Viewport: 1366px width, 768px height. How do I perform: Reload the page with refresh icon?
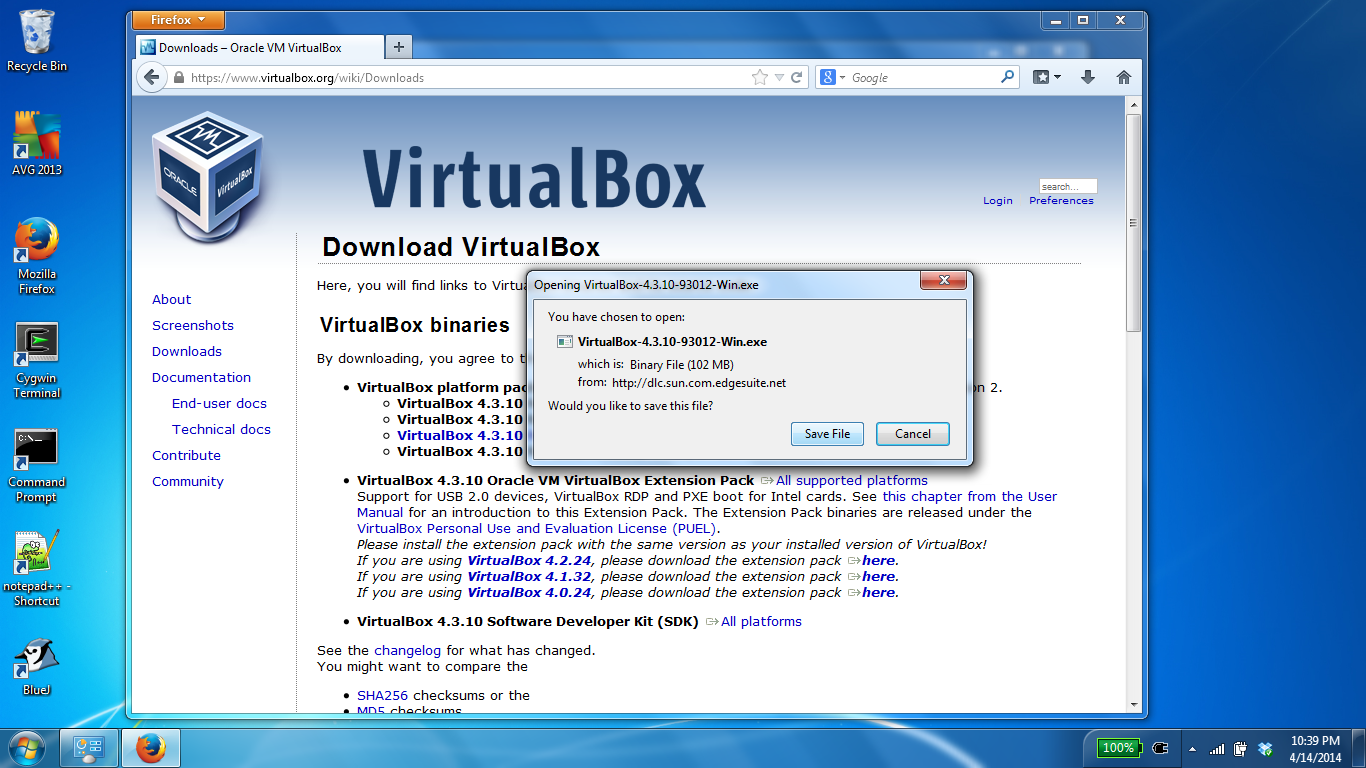(797, 77)
